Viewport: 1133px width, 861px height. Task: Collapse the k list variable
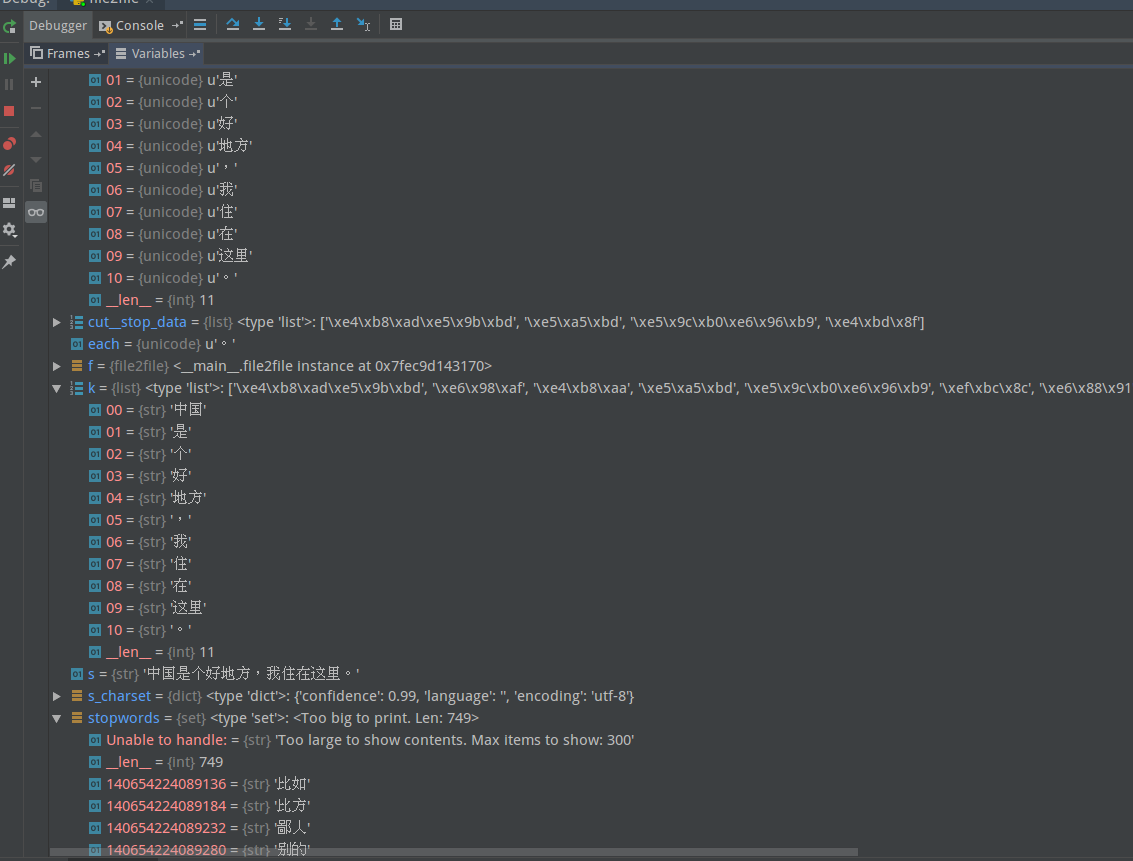56,389
